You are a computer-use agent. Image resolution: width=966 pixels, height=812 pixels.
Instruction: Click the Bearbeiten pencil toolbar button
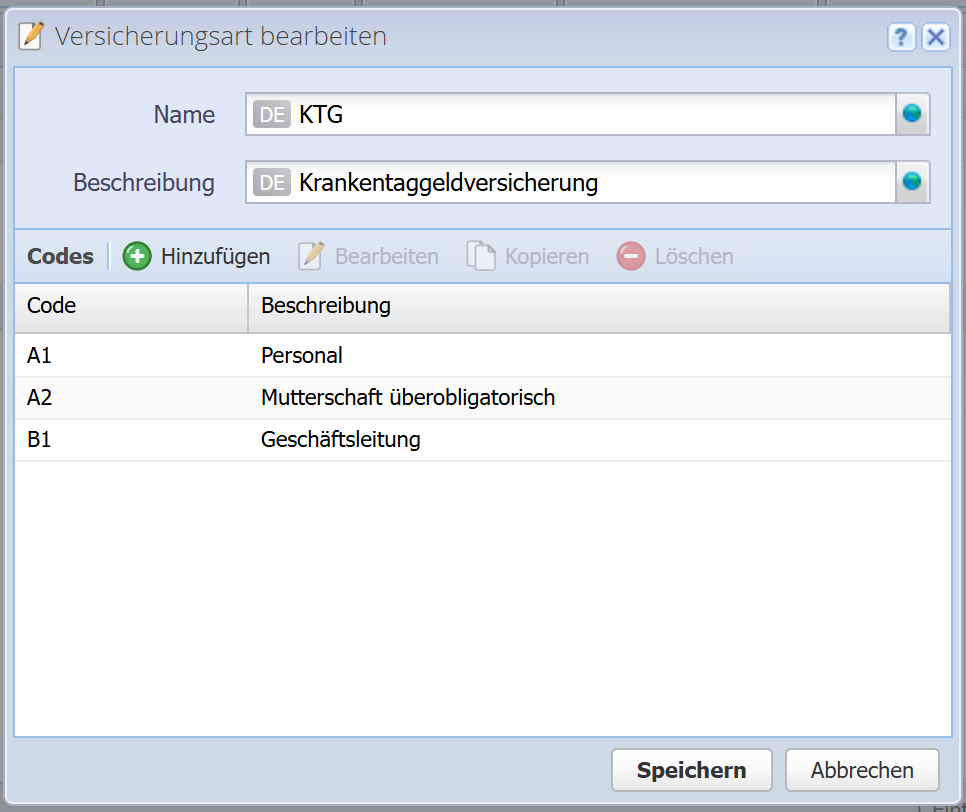pos(369,256)
